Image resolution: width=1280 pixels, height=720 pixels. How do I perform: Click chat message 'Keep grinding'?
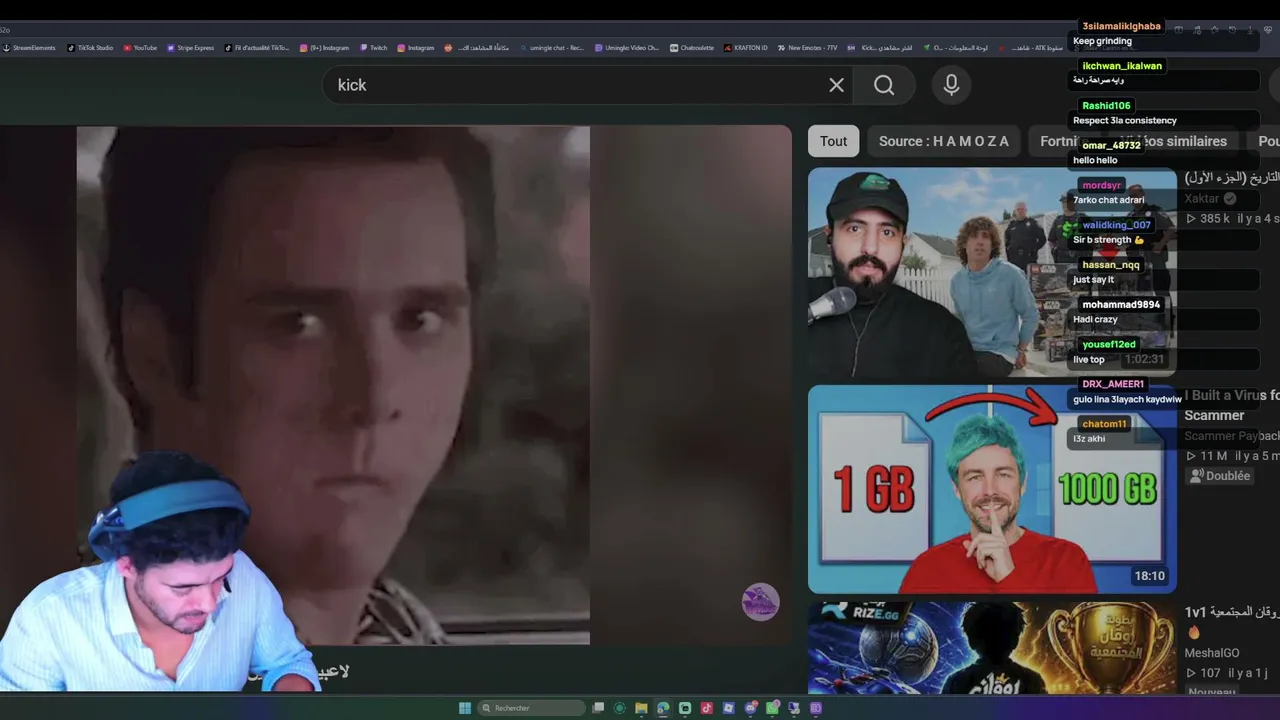tap(1102, 41)
